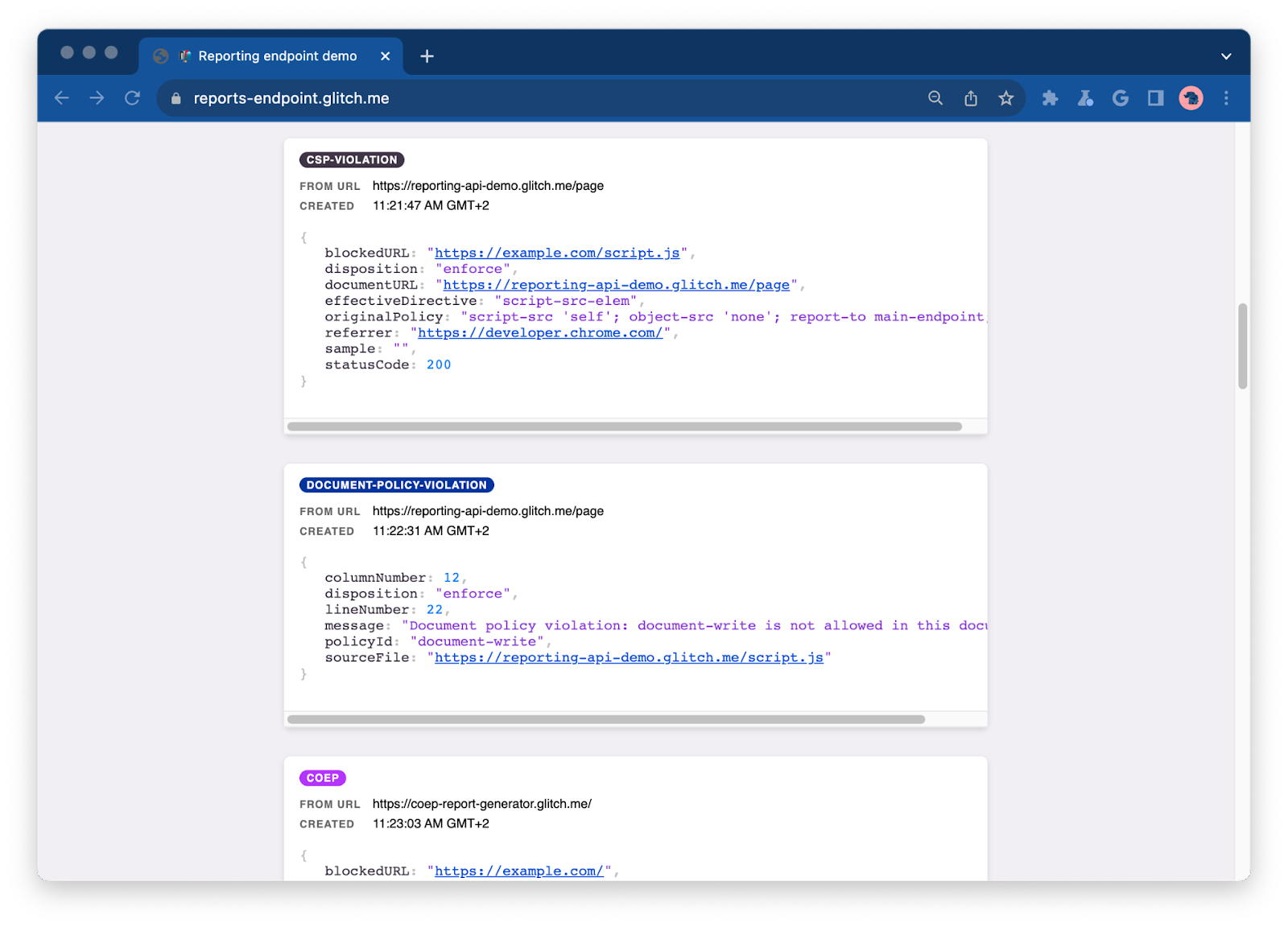Click the created time 11:23:03 AM GMT+2
Viewport: 1288px width, 927px height.
[x=431, y=824]
